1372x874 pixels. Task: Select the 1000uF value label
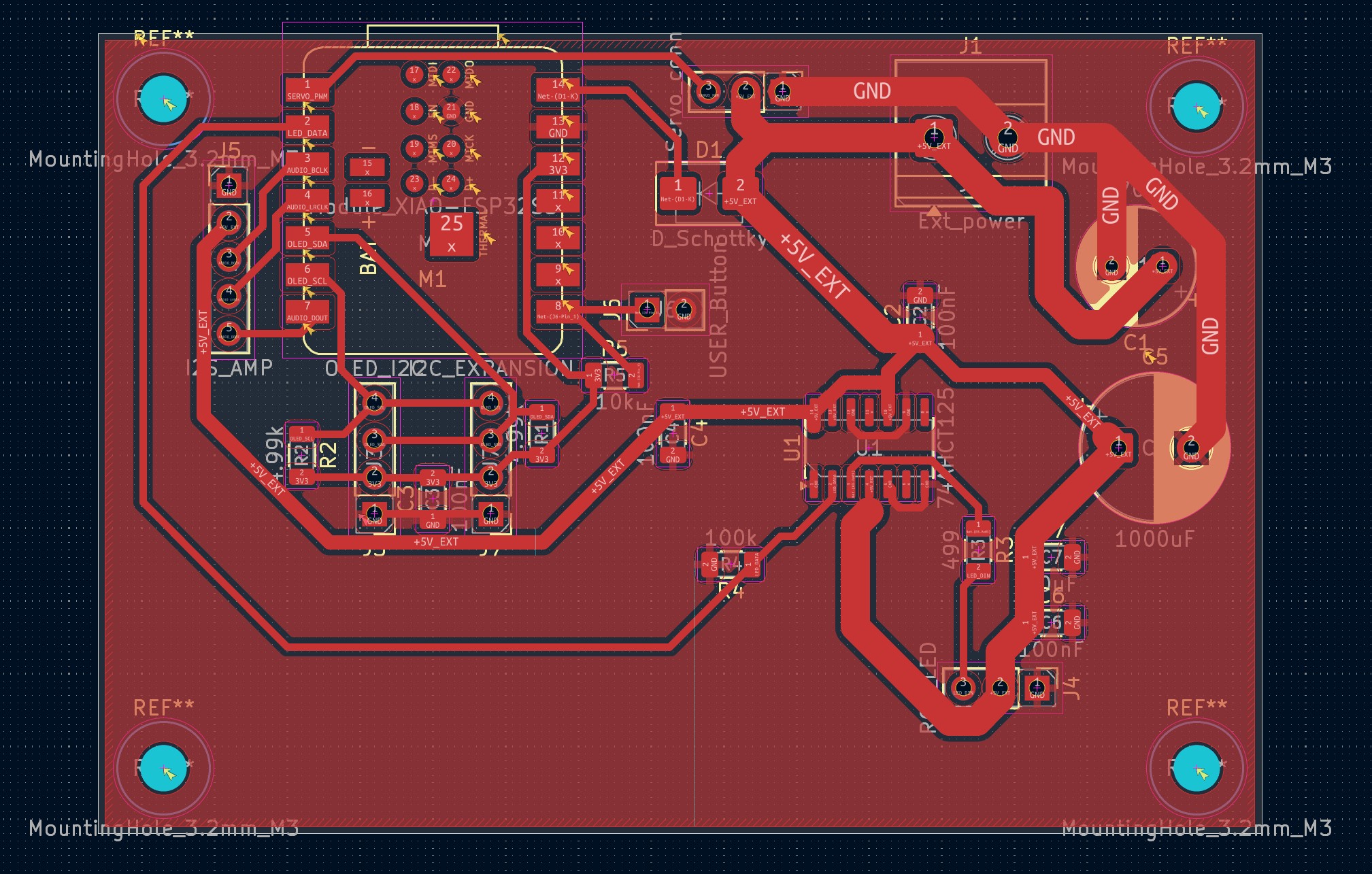point(1154,539)
